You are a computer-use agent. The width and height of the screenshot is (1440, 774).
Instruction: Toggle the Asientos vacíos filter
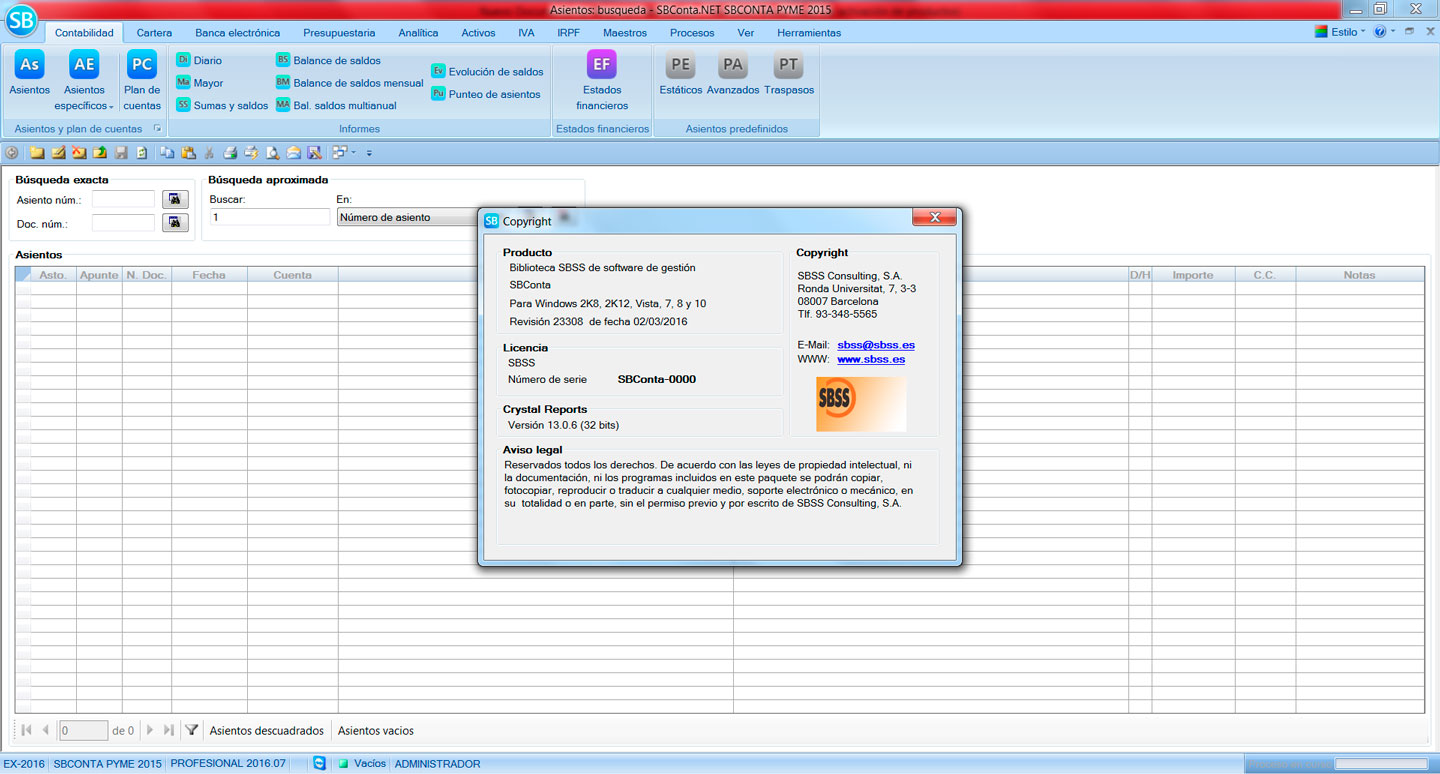click(x=376, y=731)
